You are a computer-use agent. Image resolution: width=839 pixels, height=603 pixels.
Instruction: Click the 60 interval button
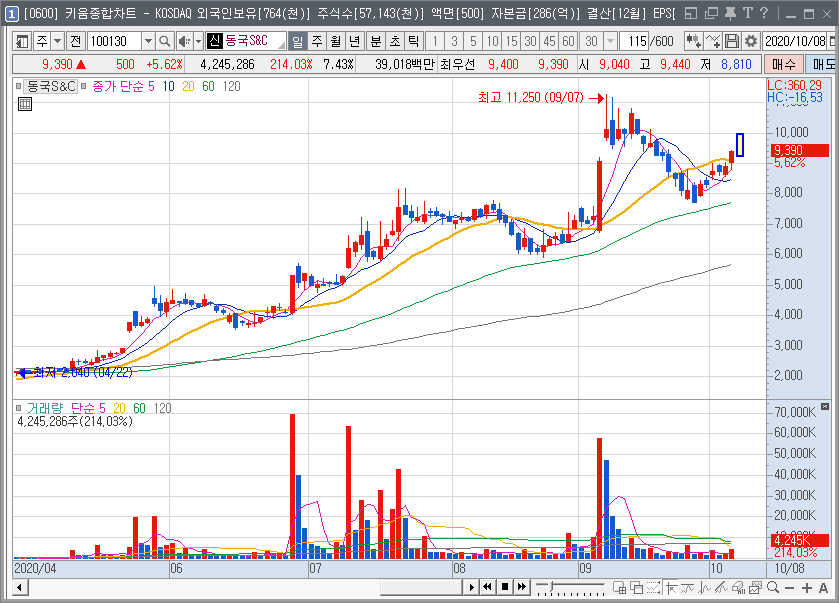pos(569,41)
